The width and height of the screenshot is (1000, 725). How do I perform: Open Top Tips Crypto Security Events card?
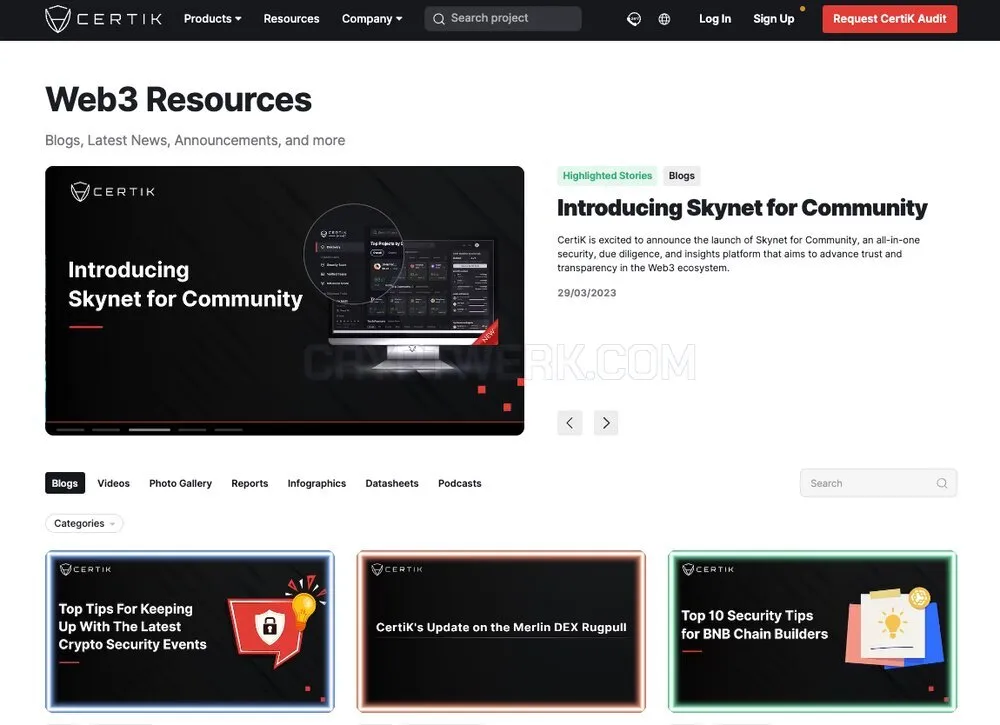pos(190,631)
